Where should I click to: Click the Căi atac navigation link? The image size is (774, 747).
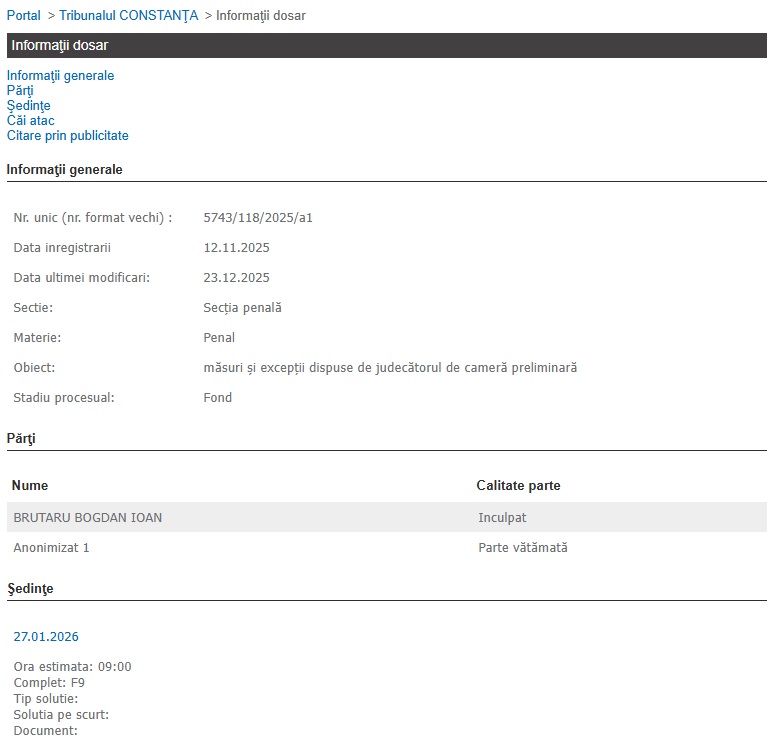(x=30, y=121)
